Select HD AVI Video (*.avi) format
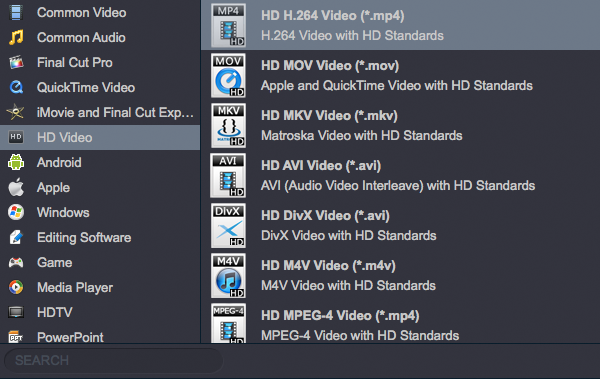 pos(401,176)
